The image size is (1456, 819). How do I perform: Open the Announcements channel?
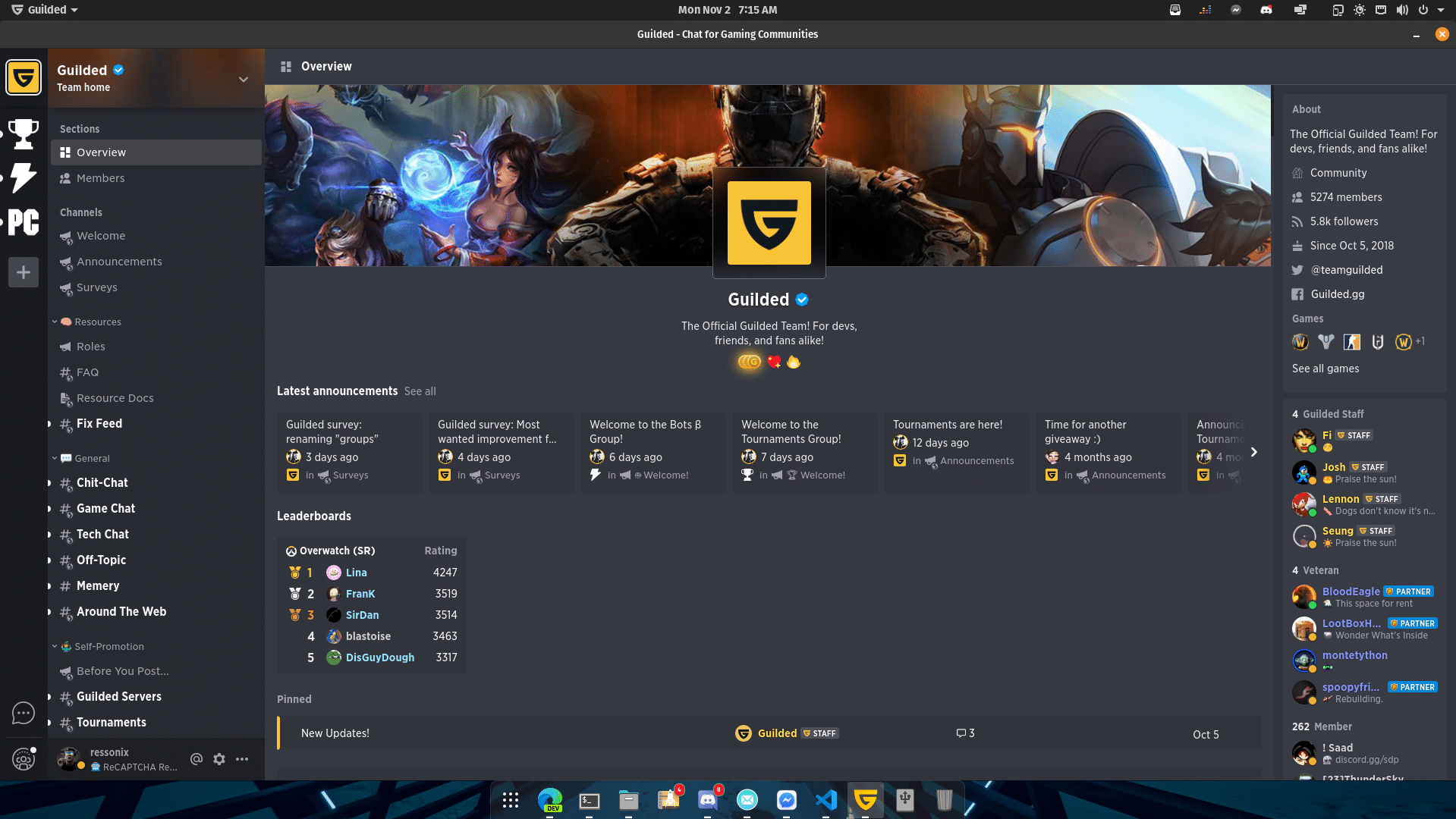pos(156,262)
